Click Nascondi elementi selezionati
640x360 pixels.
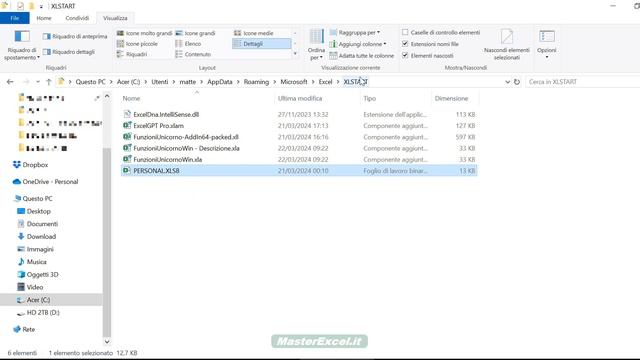pyautogui.click(x=507, y=45)
